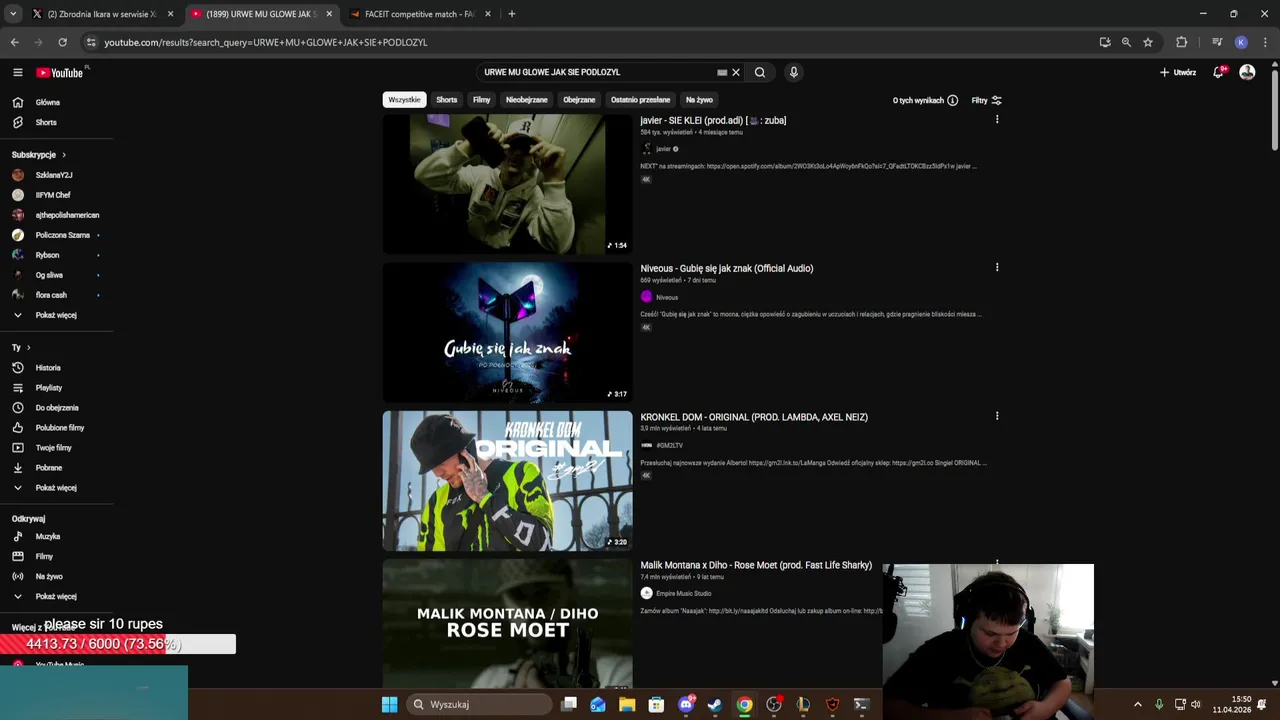The image size is (1280, 720).
Task: Select the Obejrzane filter chip
Action: tap(579, 100)
